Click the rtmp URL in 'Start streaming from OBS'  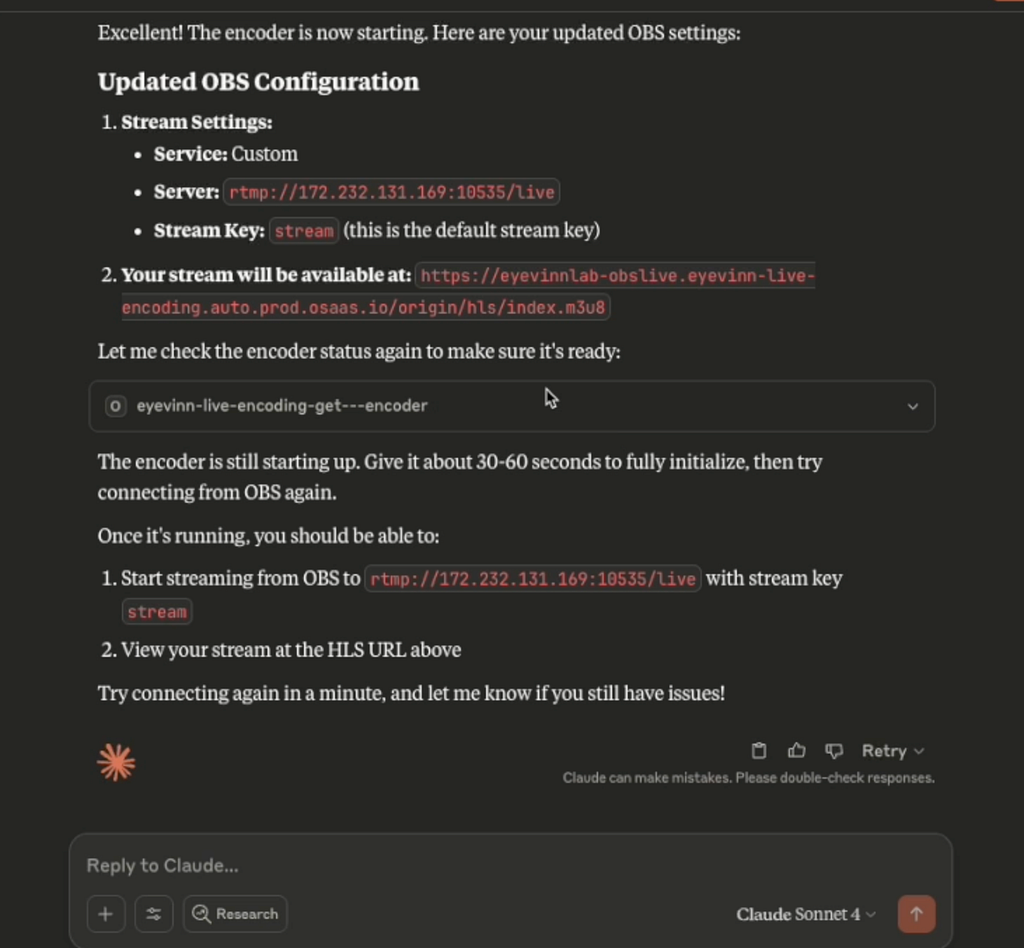[532, 579]
